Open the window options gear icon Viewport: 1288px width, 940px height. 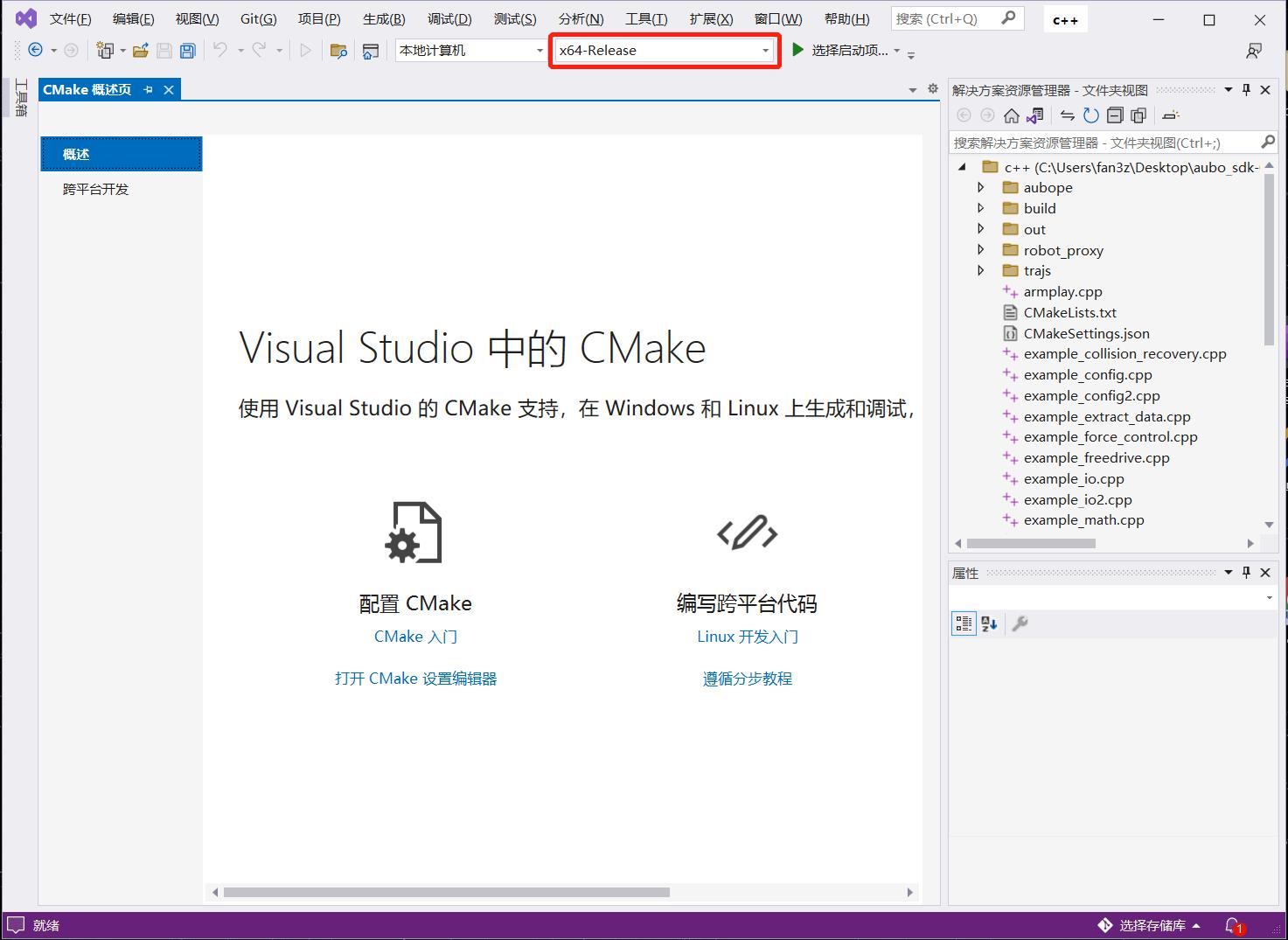933,89
